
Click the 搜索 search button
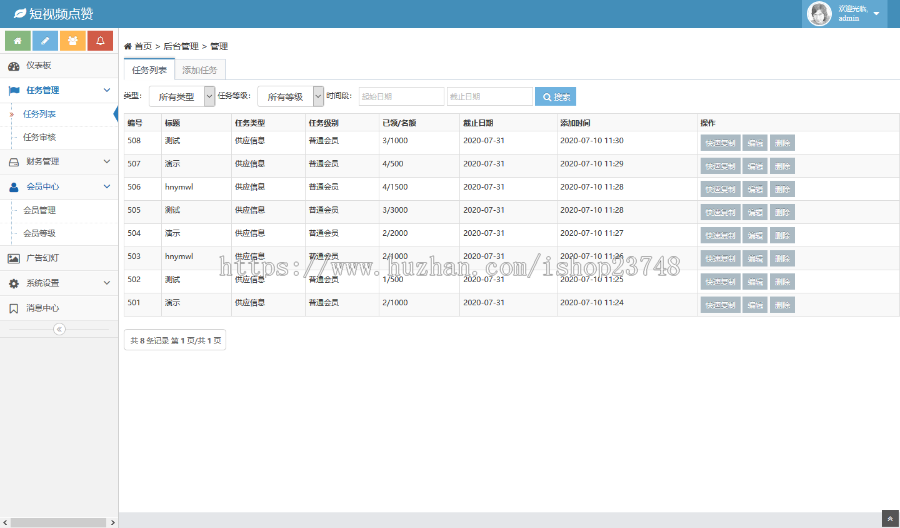pos(555,97)
